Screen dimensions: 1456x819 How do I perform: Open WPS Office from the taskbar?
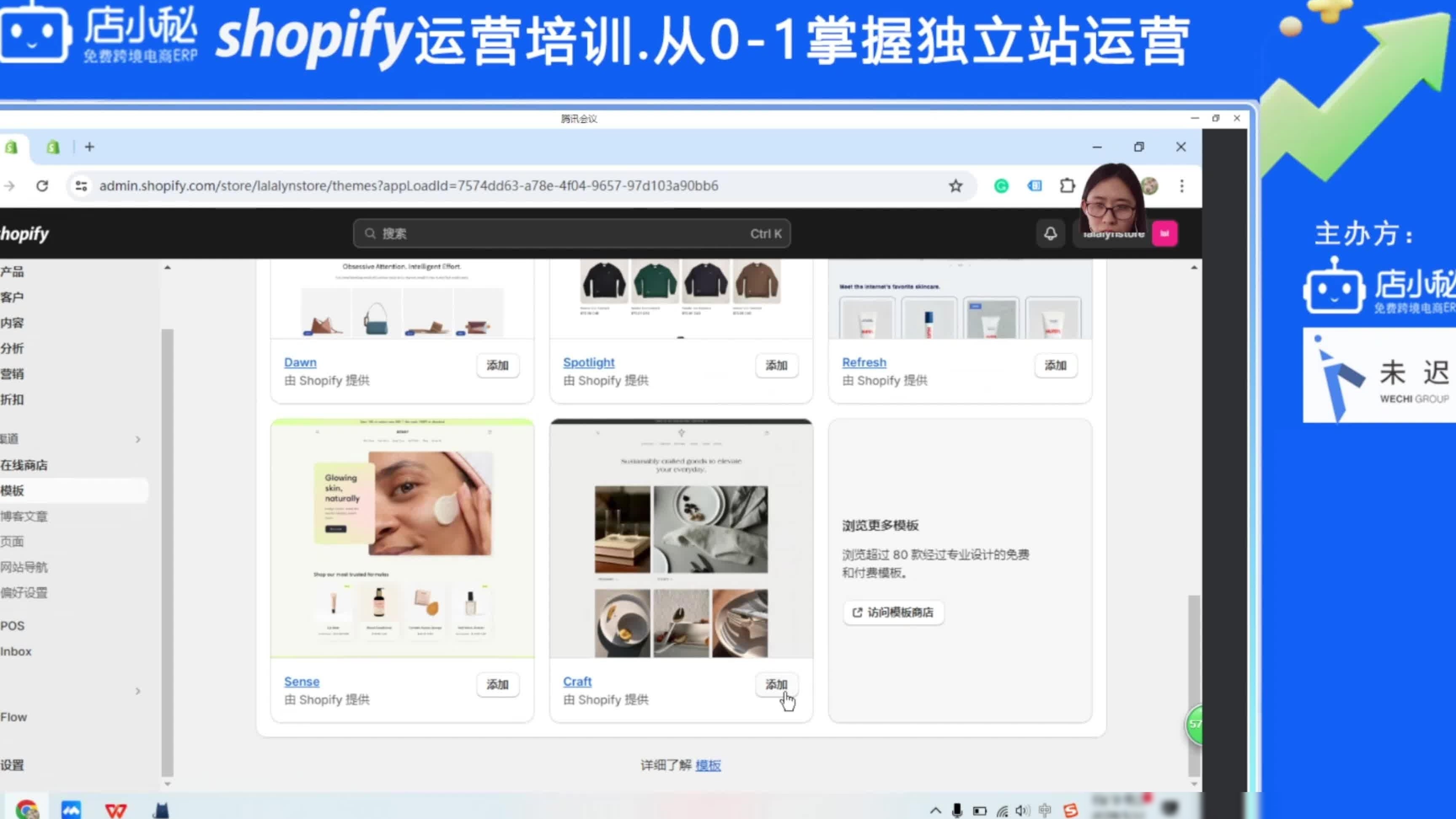click(116, 811)
